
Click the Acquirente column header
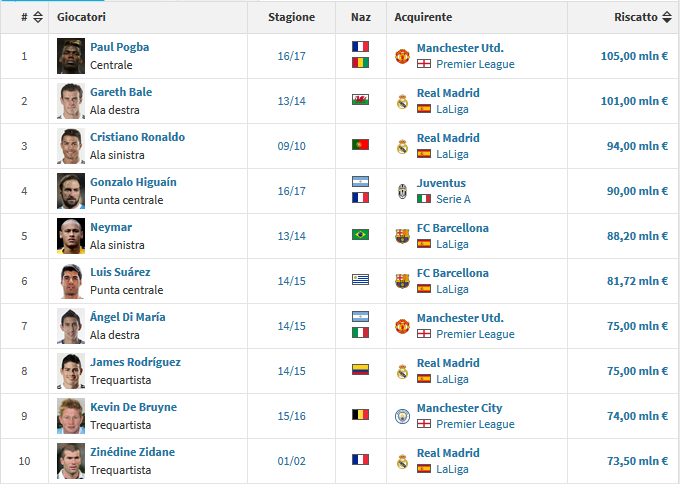pos(423,17)
